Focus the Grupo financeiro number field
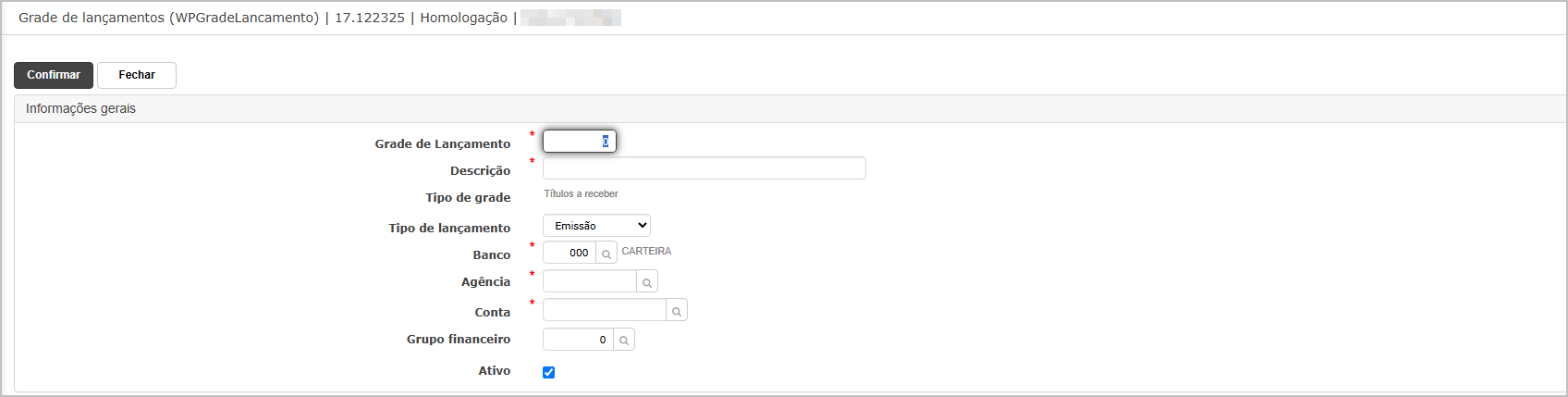1568x397 pixels. (578, 340)
